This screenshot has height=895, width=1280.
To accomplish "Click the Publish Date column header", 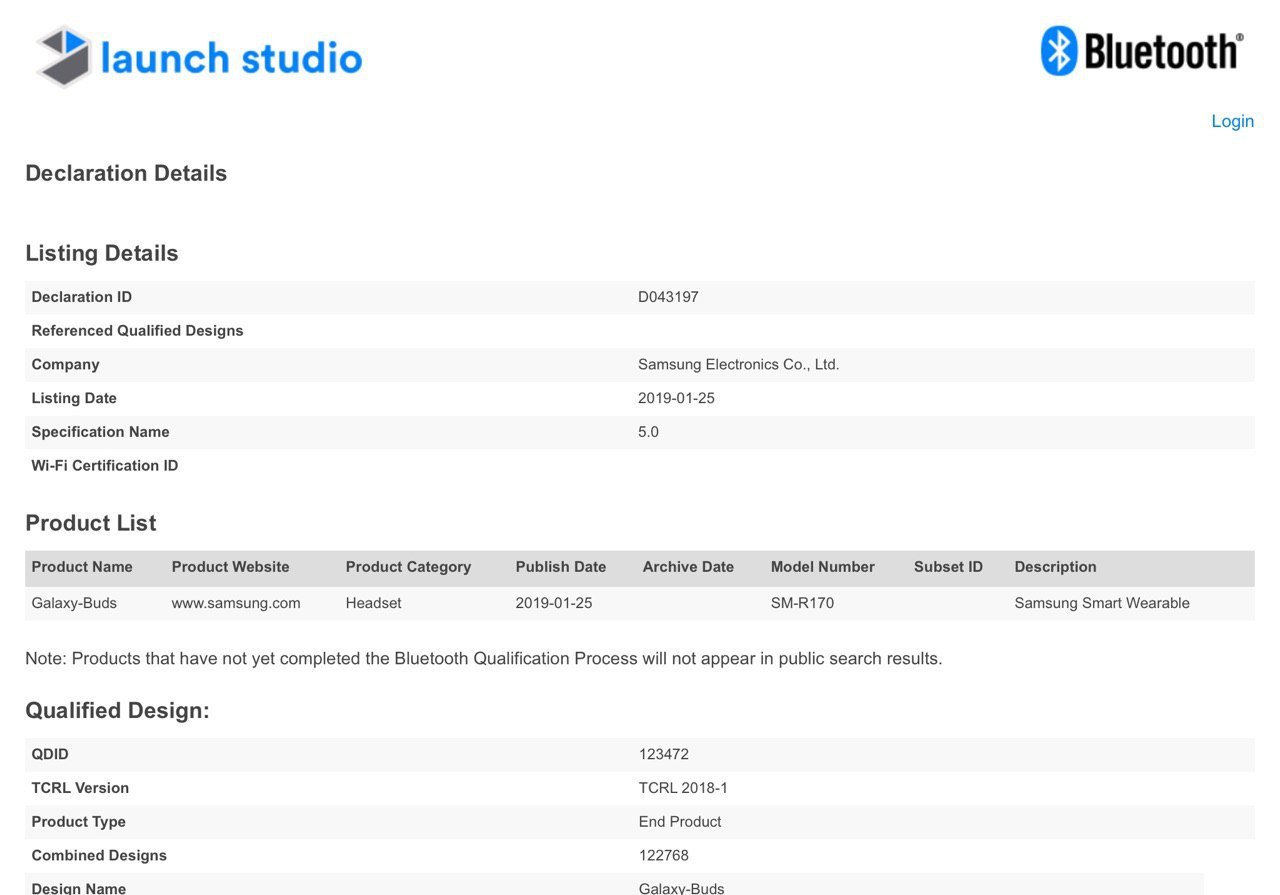I will coord(561,567).
